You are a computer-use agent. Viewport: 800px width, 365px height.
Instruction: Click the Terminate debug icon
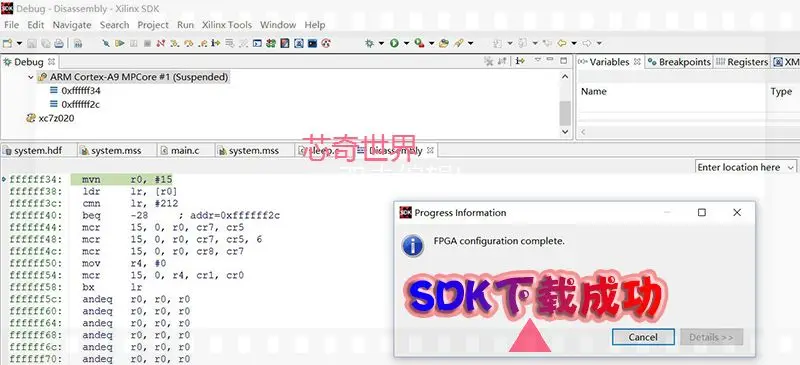(147, 43)
